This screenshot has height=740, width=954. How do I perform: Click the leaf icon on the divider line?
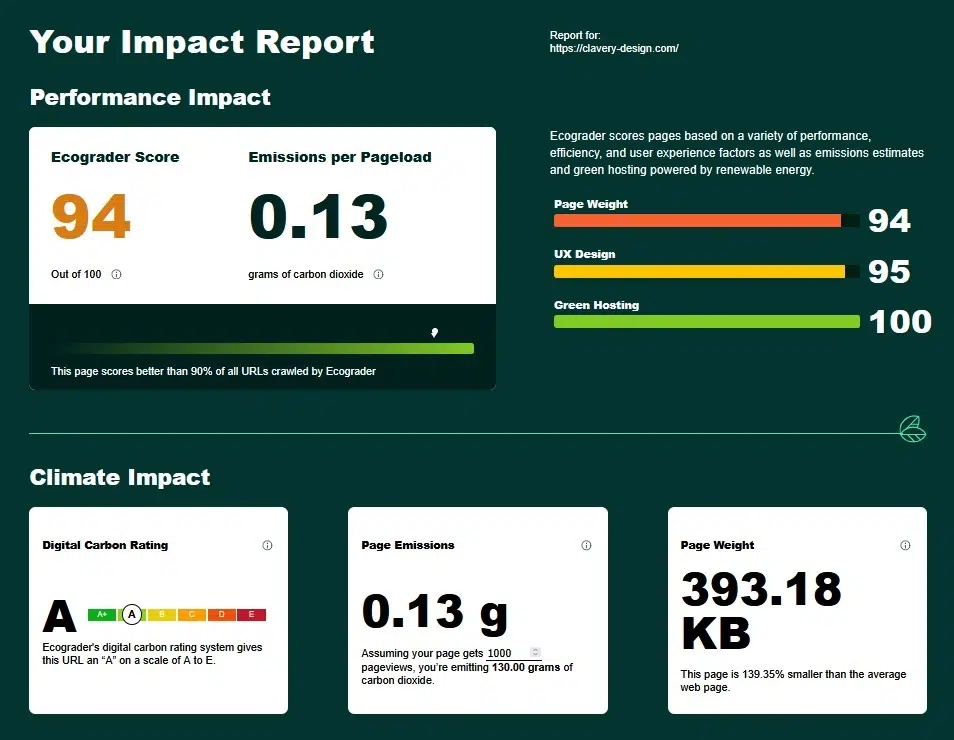[x=913, y=429]
